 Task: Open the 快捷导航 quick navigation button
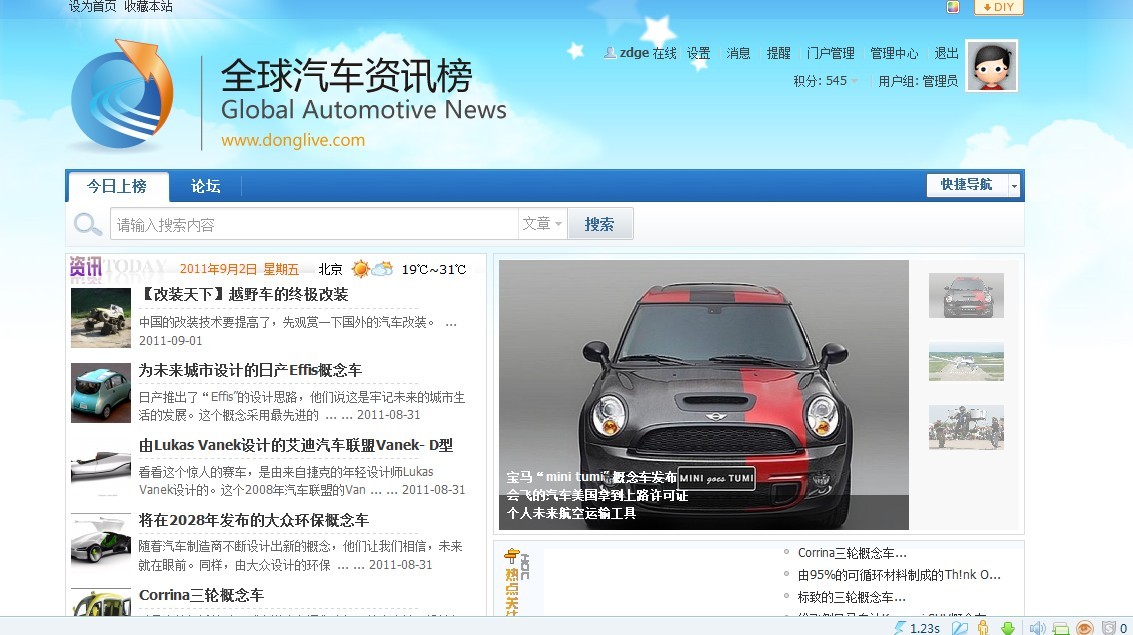[967, 185]
